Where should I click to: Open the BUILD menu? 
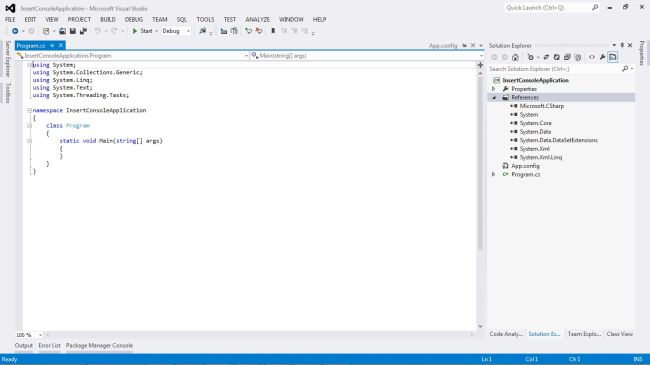click(x=108, y=19)
